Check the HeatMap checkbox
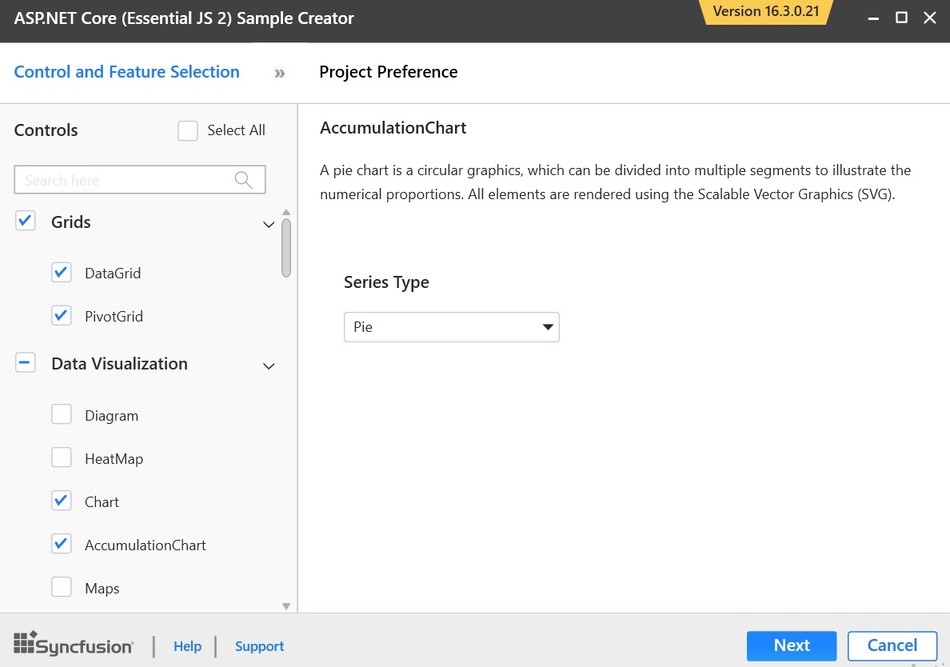 [61, 457]
